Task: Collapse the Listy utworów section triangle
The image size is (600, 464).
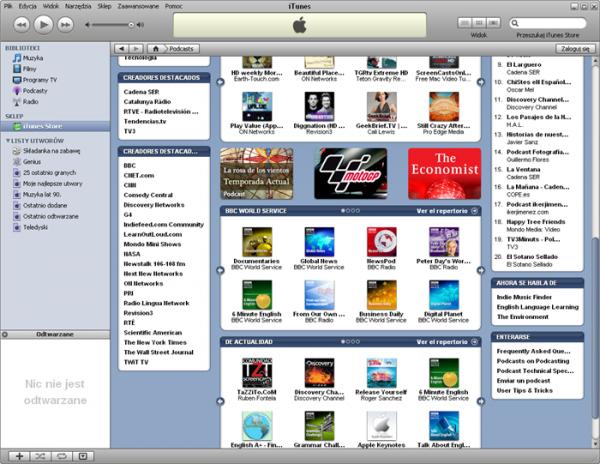Action: tap(7, 140)
